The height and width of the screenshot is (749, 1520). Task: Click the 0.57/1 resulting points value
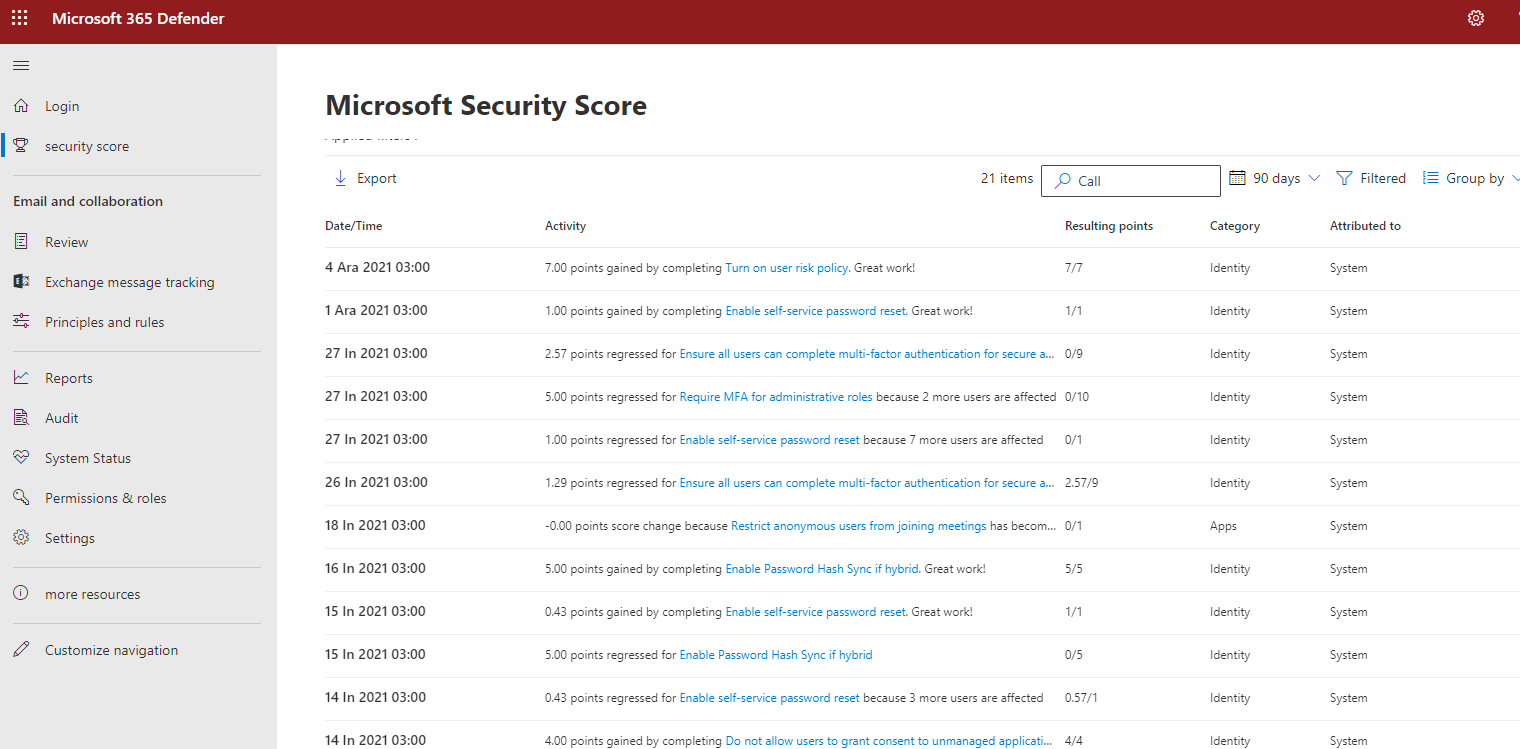click(1082, 698)
